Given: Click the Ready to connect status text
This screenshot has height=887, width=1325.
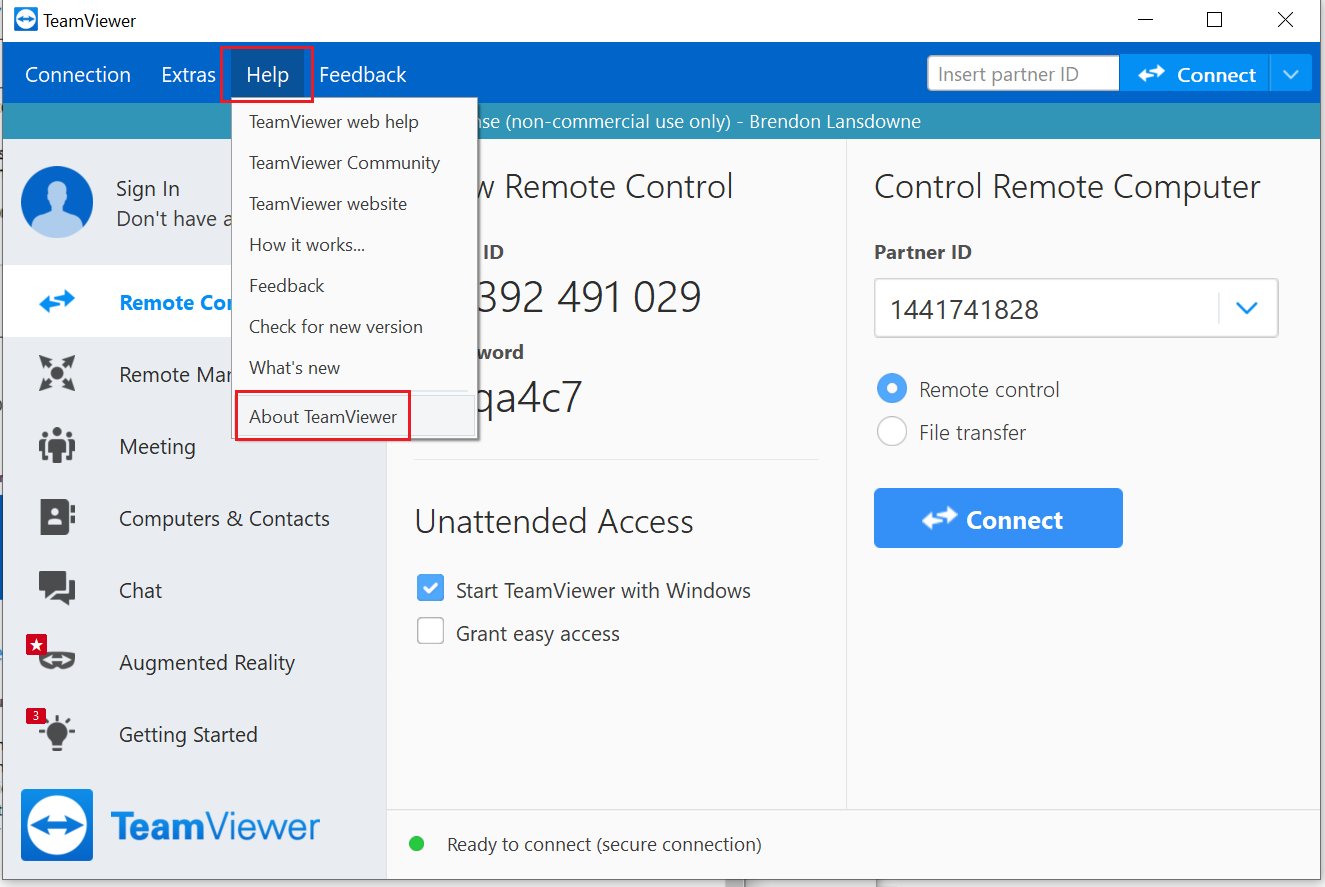Looking at the screenshot, I should tap(604, 845).
